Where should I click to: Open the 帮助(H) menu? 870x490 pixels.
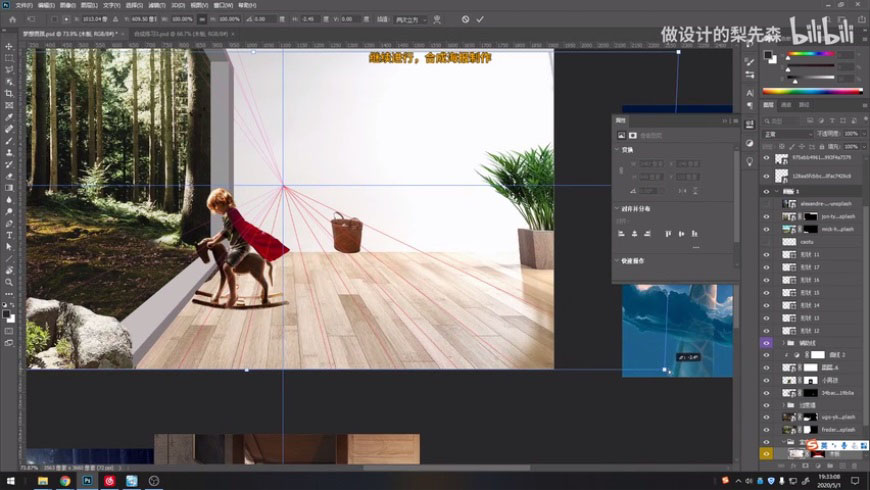247,5
